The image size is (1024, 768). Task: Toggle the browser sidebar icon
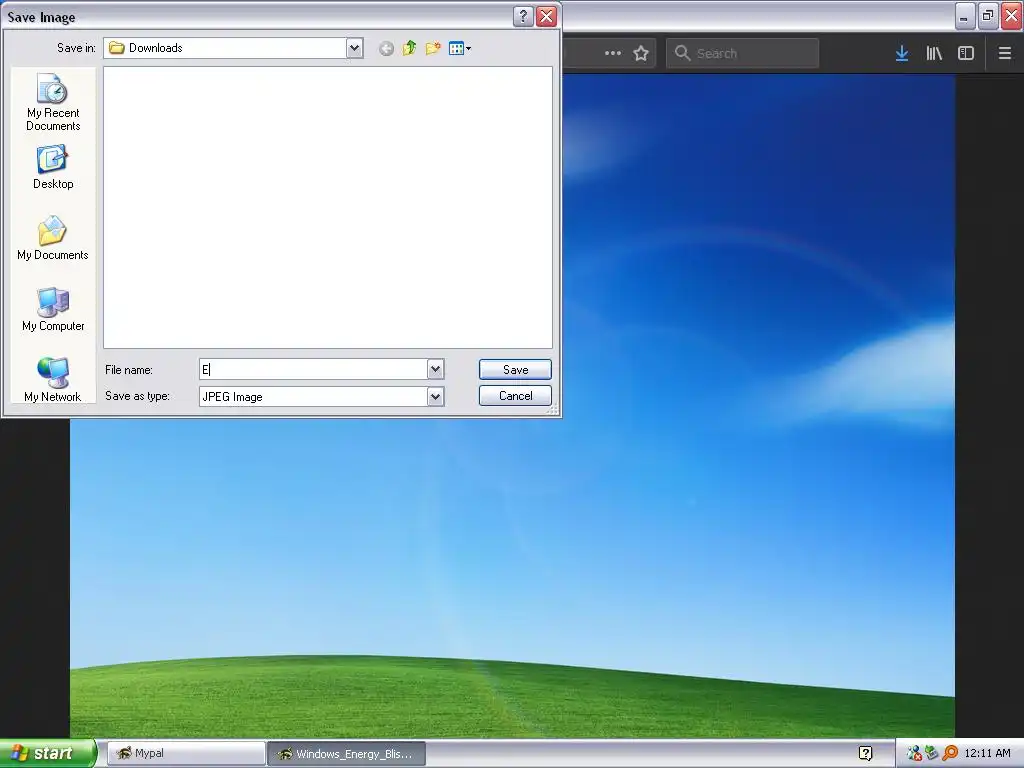coord(966,54)
